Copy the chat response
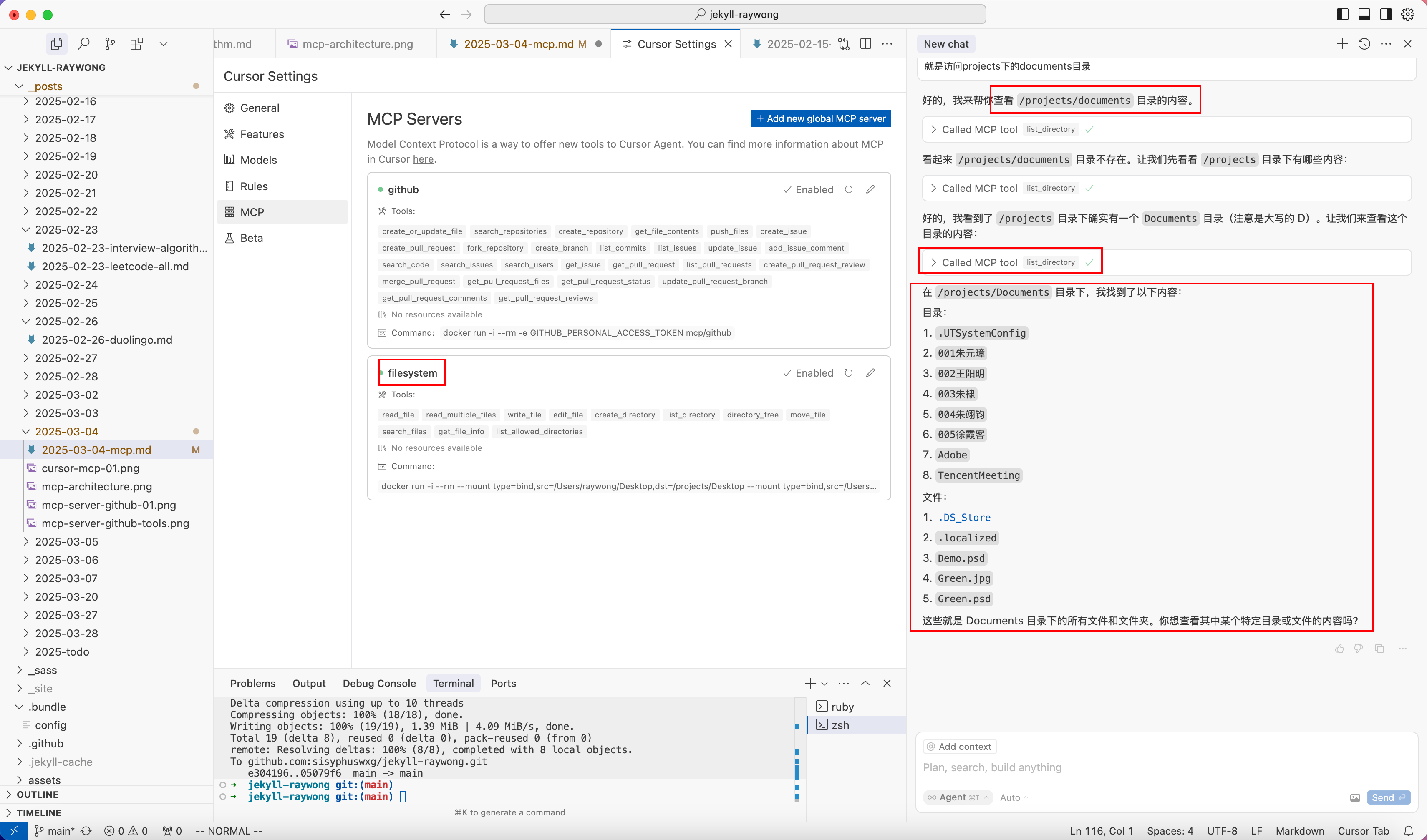1427x840 pixels. (1379, 648)
